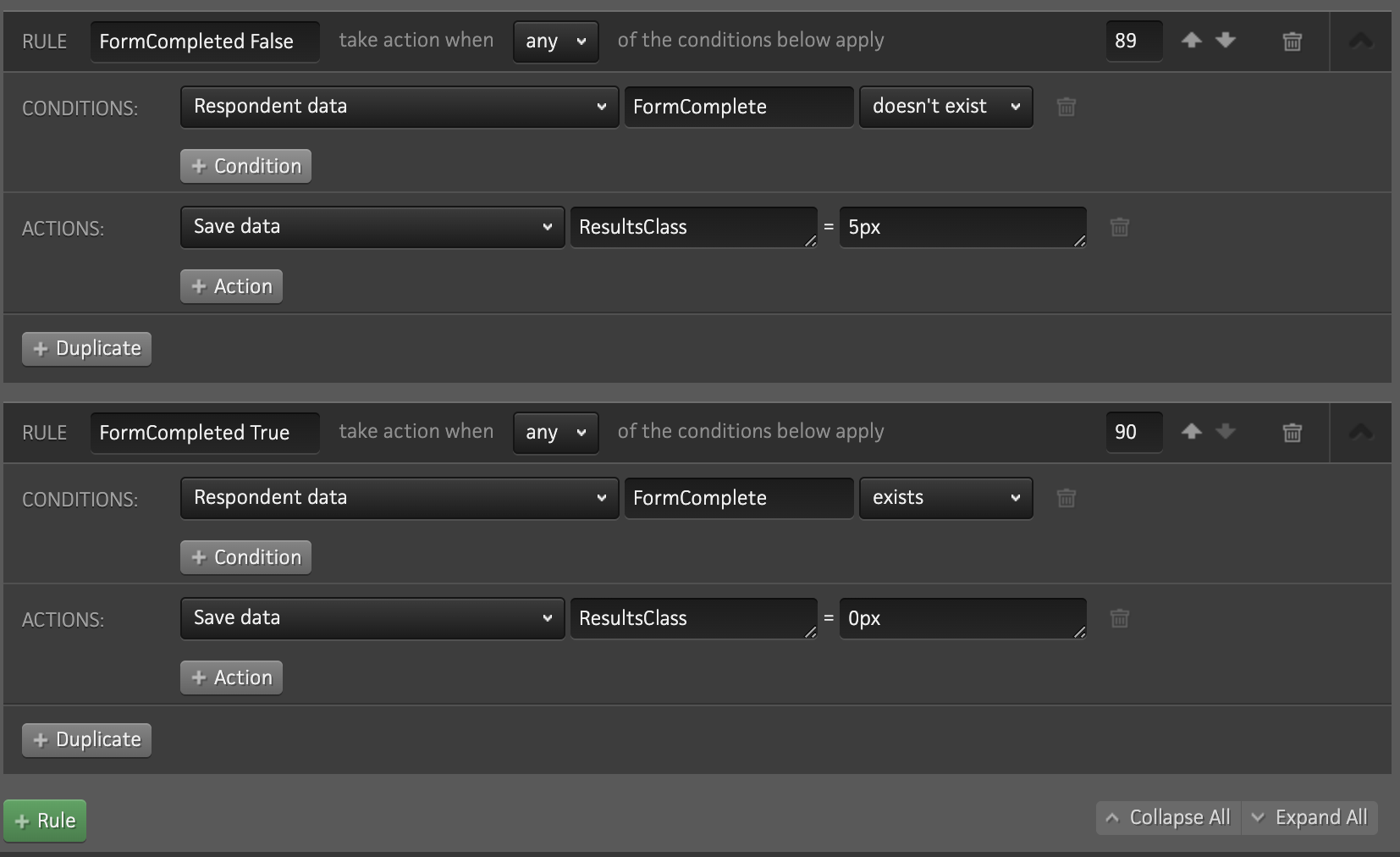Edit the rule order field showing 89

click(x=1133, y=41)
